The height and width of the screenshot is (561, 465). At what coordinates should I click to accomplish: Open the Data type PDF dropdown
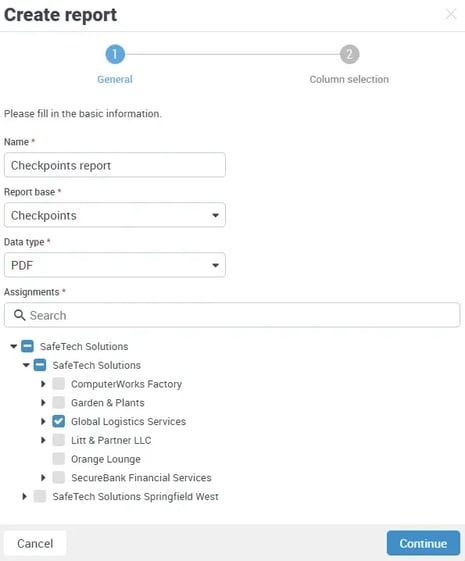[115, 265]
